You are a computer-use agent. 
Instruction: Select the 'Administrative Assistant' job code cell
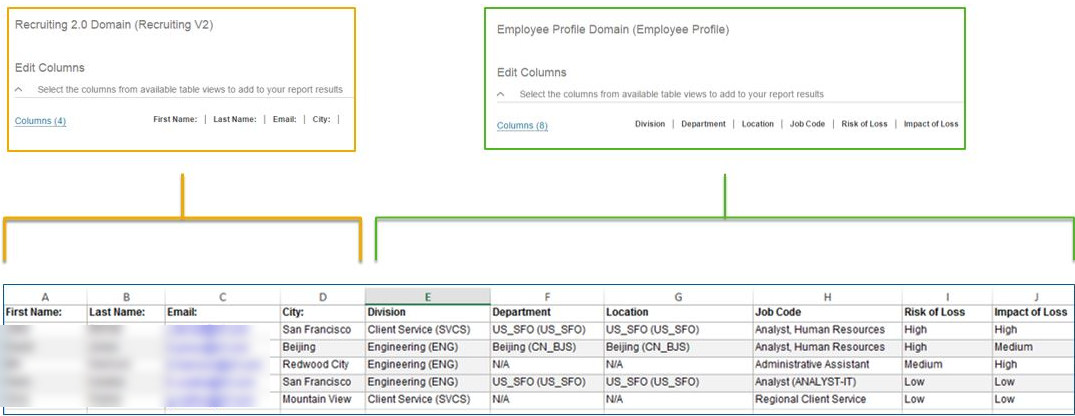tap(828, 365)
